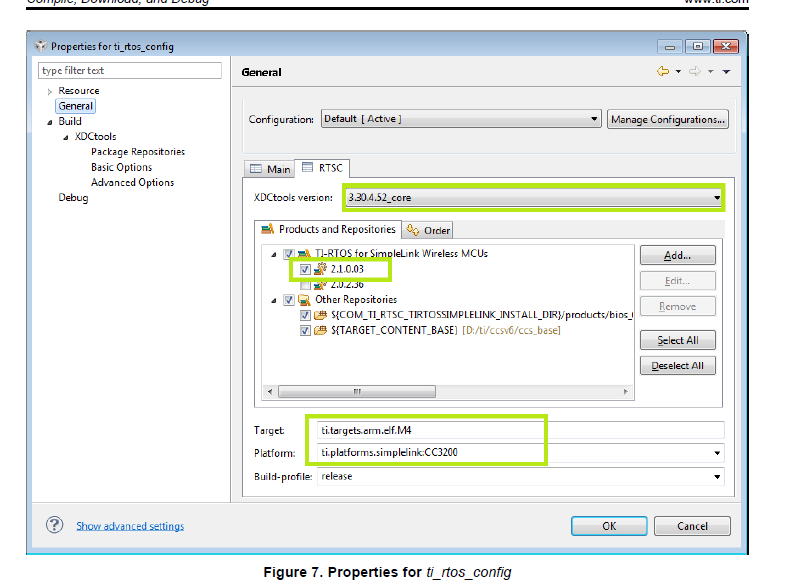Viewport: 806px width, 585px height.
Task: Click the Select All button
Action: [x=677, y=340]
